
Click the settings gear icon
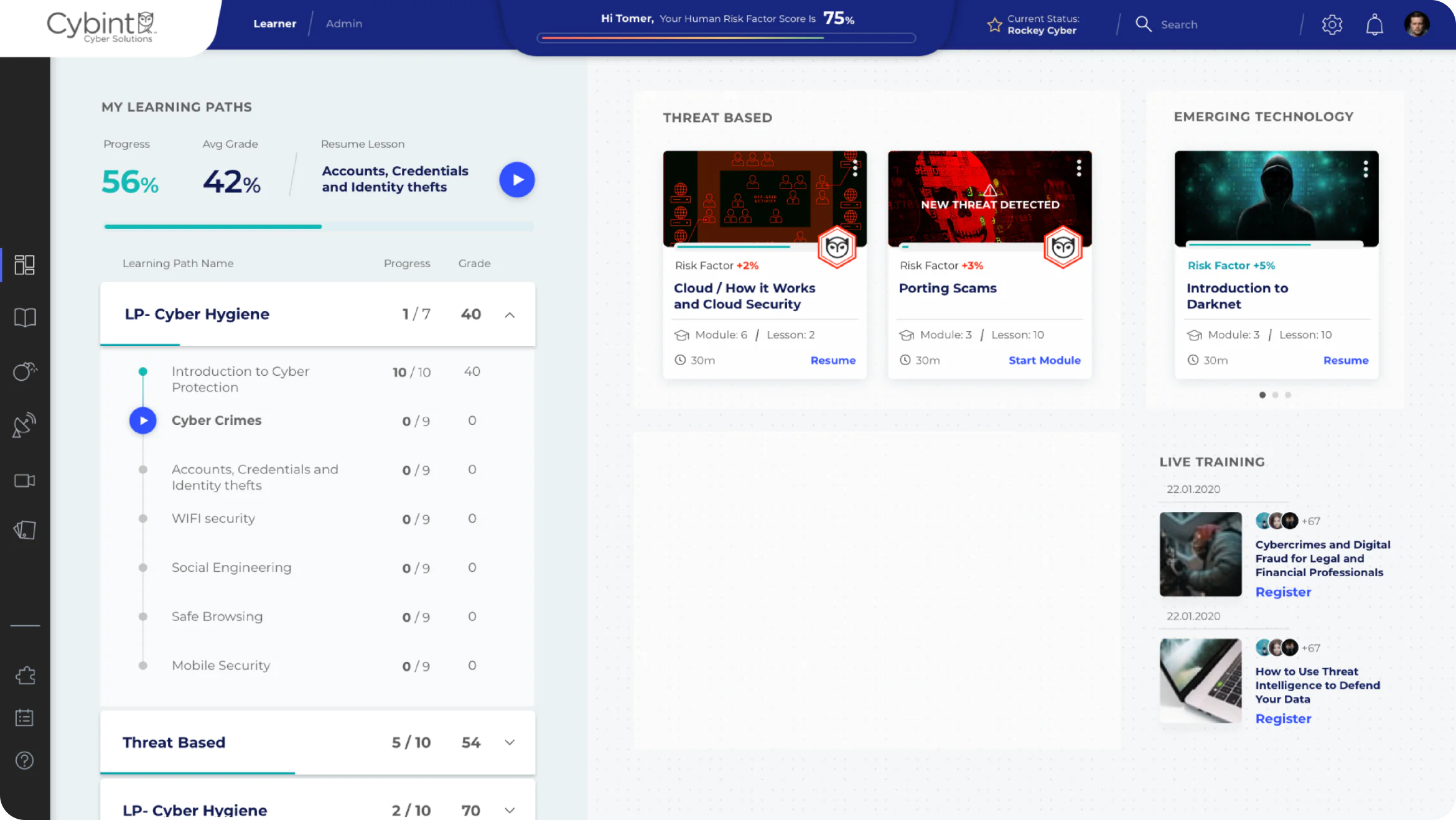click(x=1333, y=24)
